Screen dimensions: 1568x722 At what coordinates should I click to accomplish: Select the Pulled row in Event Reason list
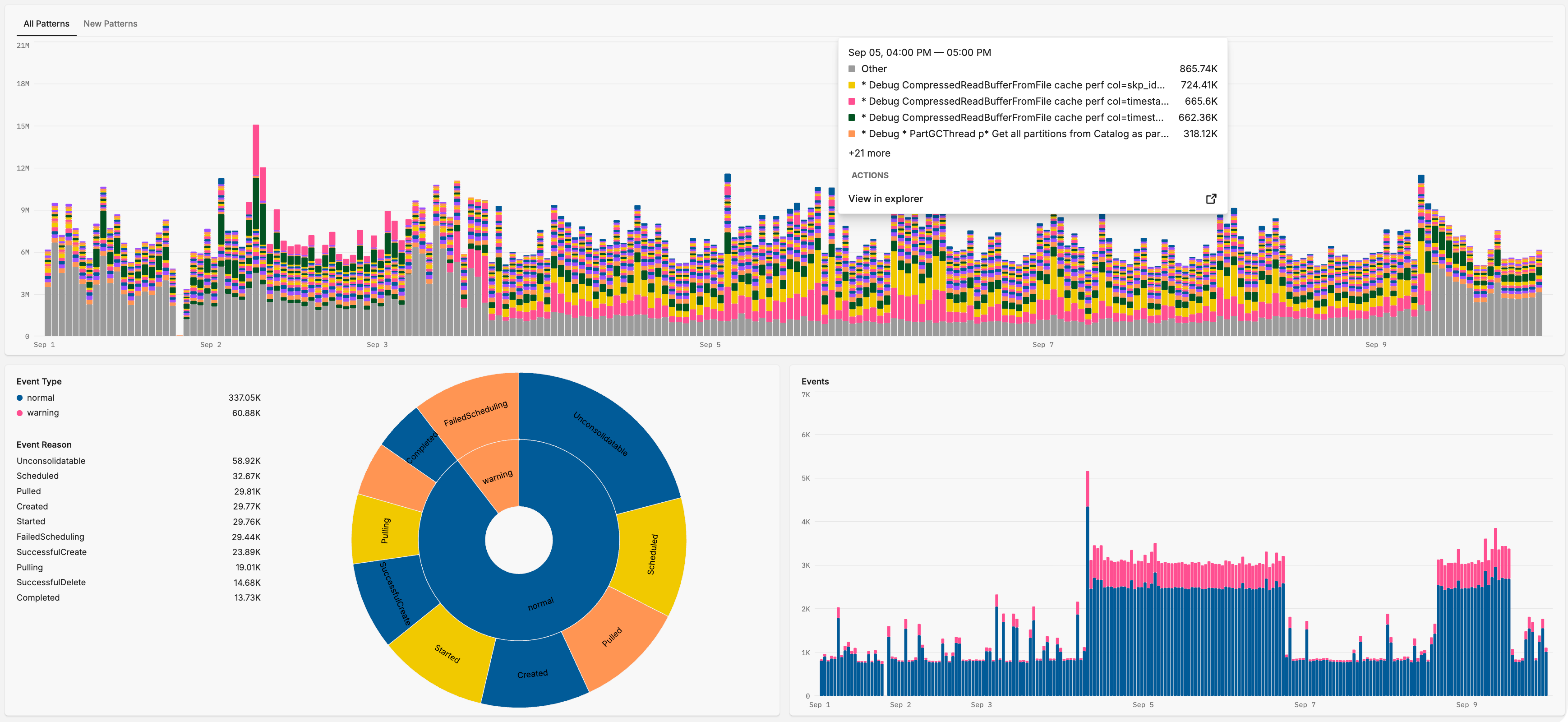click(x=138, y=491)
